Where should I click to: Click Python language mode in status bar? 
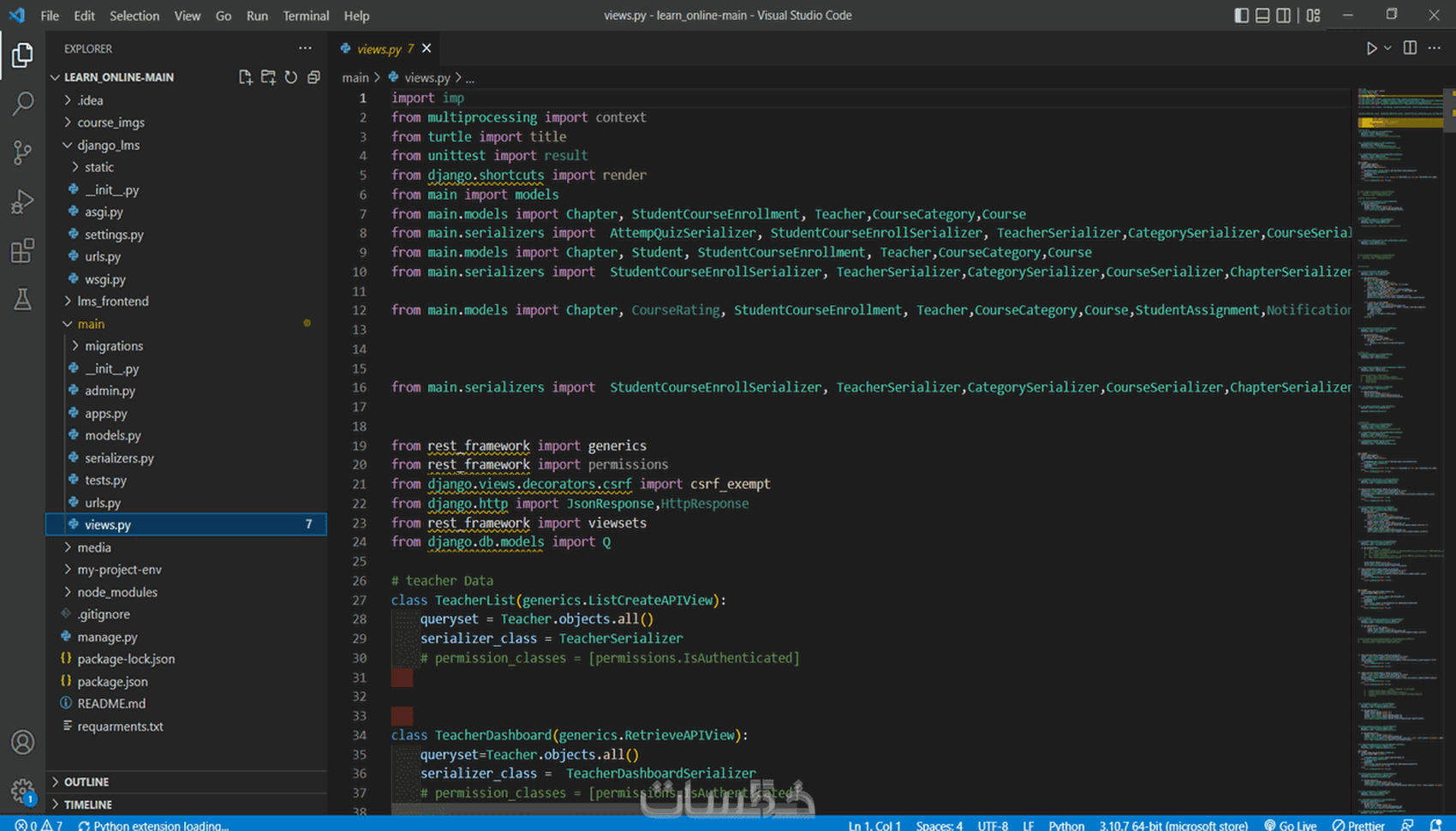[x=1065, y=825]
